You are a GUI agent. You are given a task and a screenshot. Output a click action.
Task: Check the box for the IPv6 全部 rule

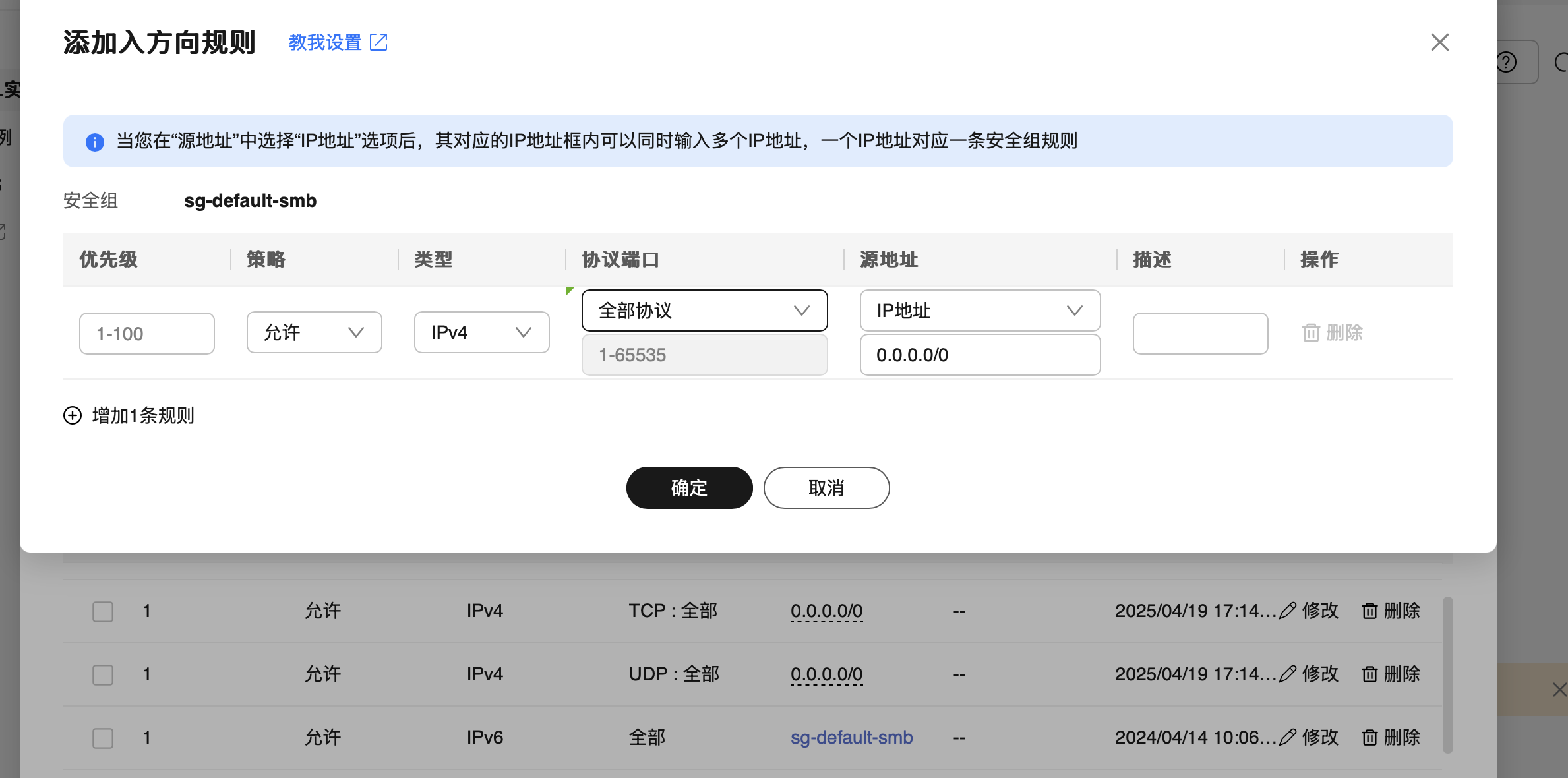(x=103, y=738)
